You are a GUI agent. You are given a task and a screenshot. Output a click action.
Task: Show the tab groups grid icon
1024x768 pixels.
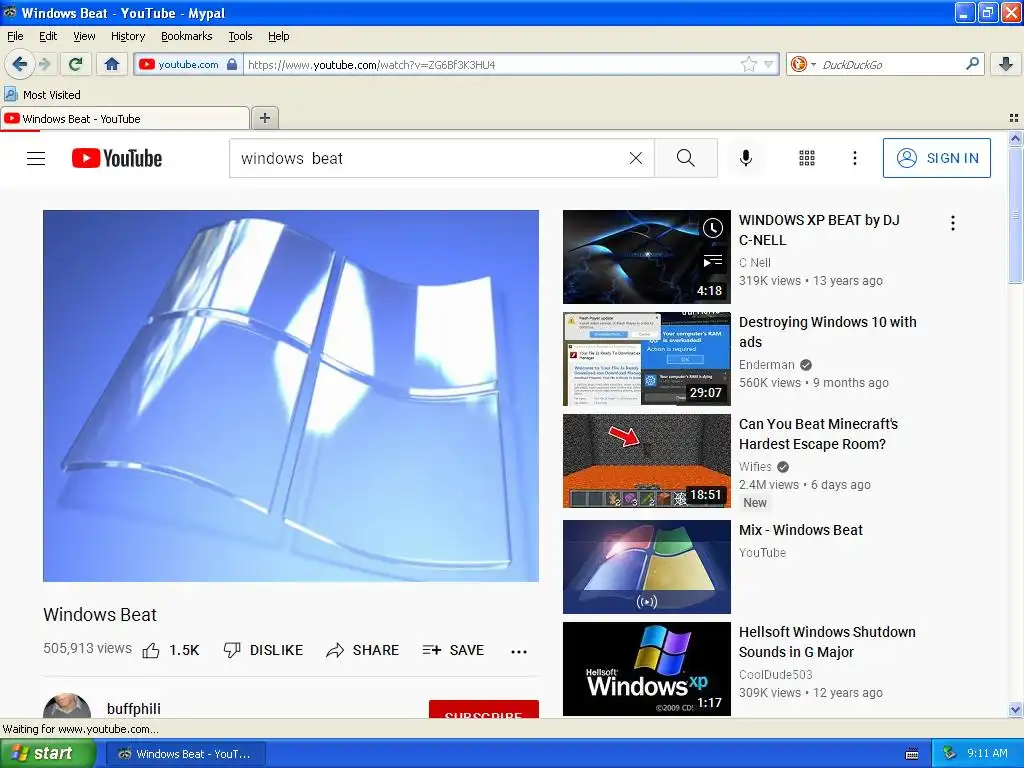click(1014, 118)
